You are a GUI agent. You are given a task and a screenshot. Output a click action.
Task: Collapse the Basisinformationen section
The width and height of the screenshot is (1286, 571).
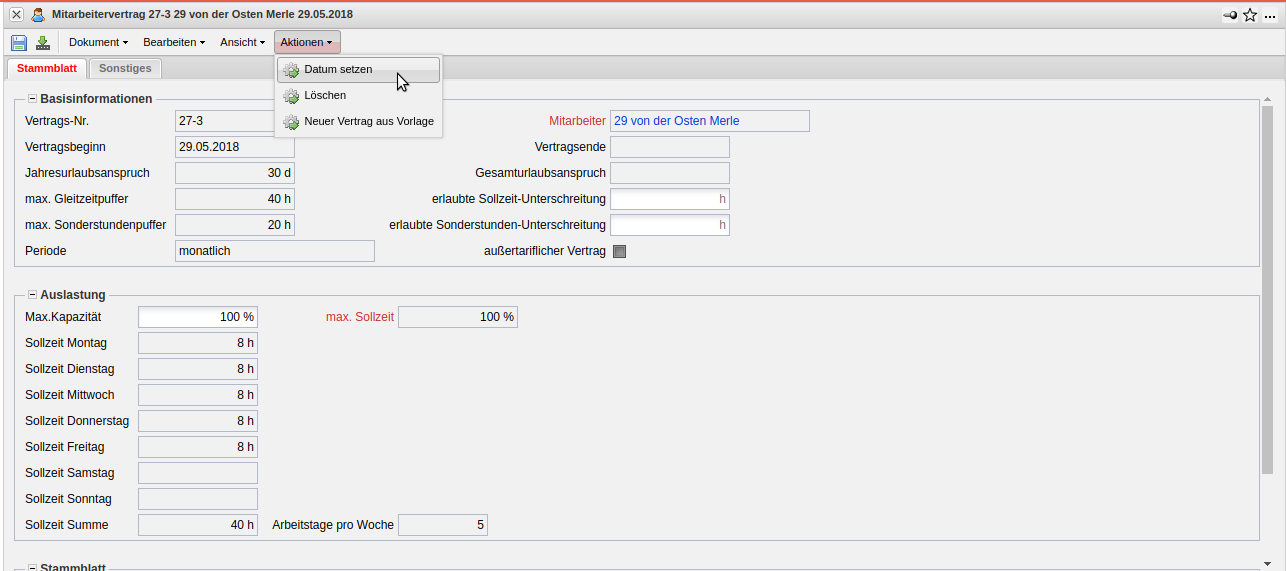coord(32,99)
